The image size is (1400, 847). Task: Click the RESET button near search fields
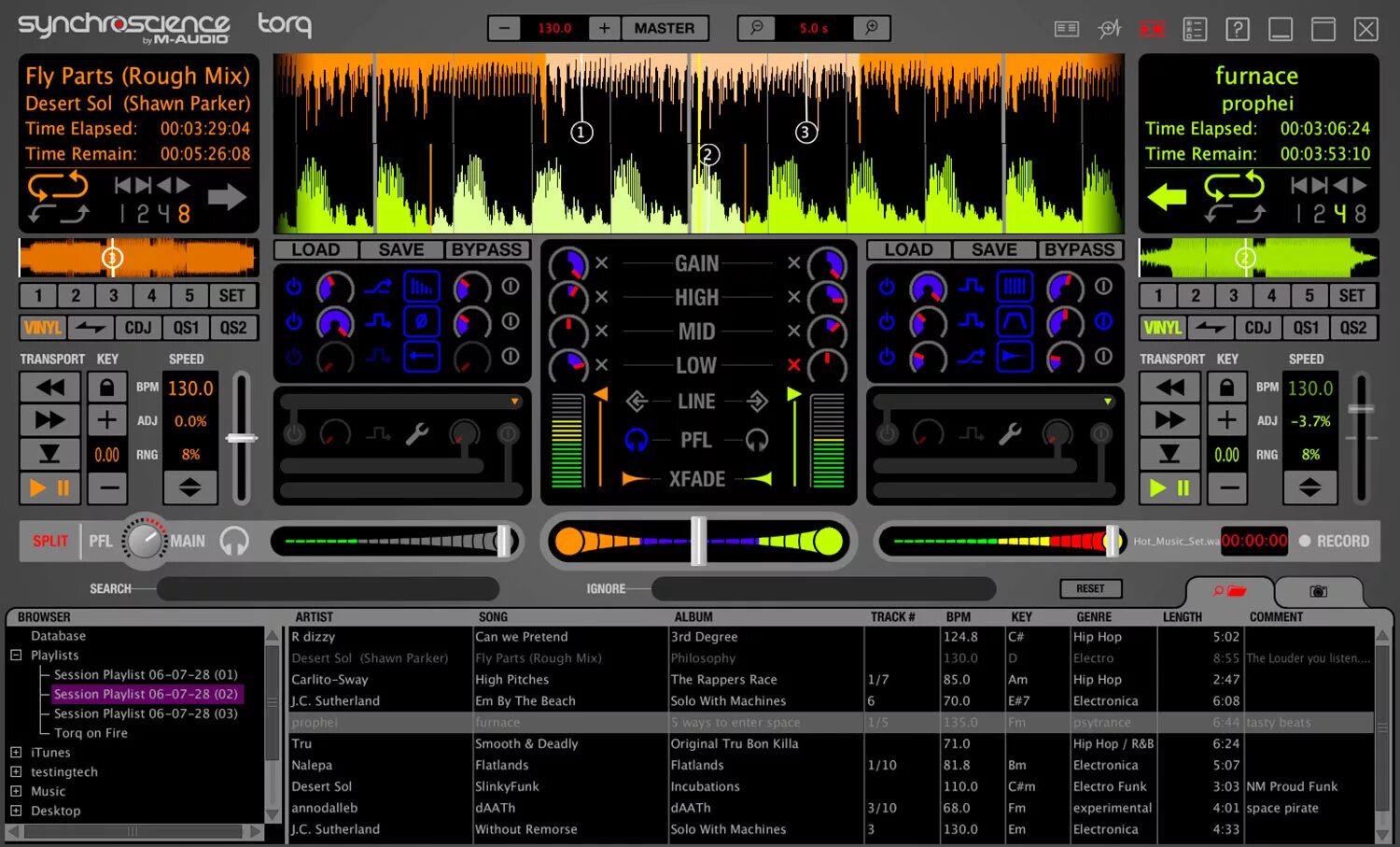click(x=1090, y=589)
